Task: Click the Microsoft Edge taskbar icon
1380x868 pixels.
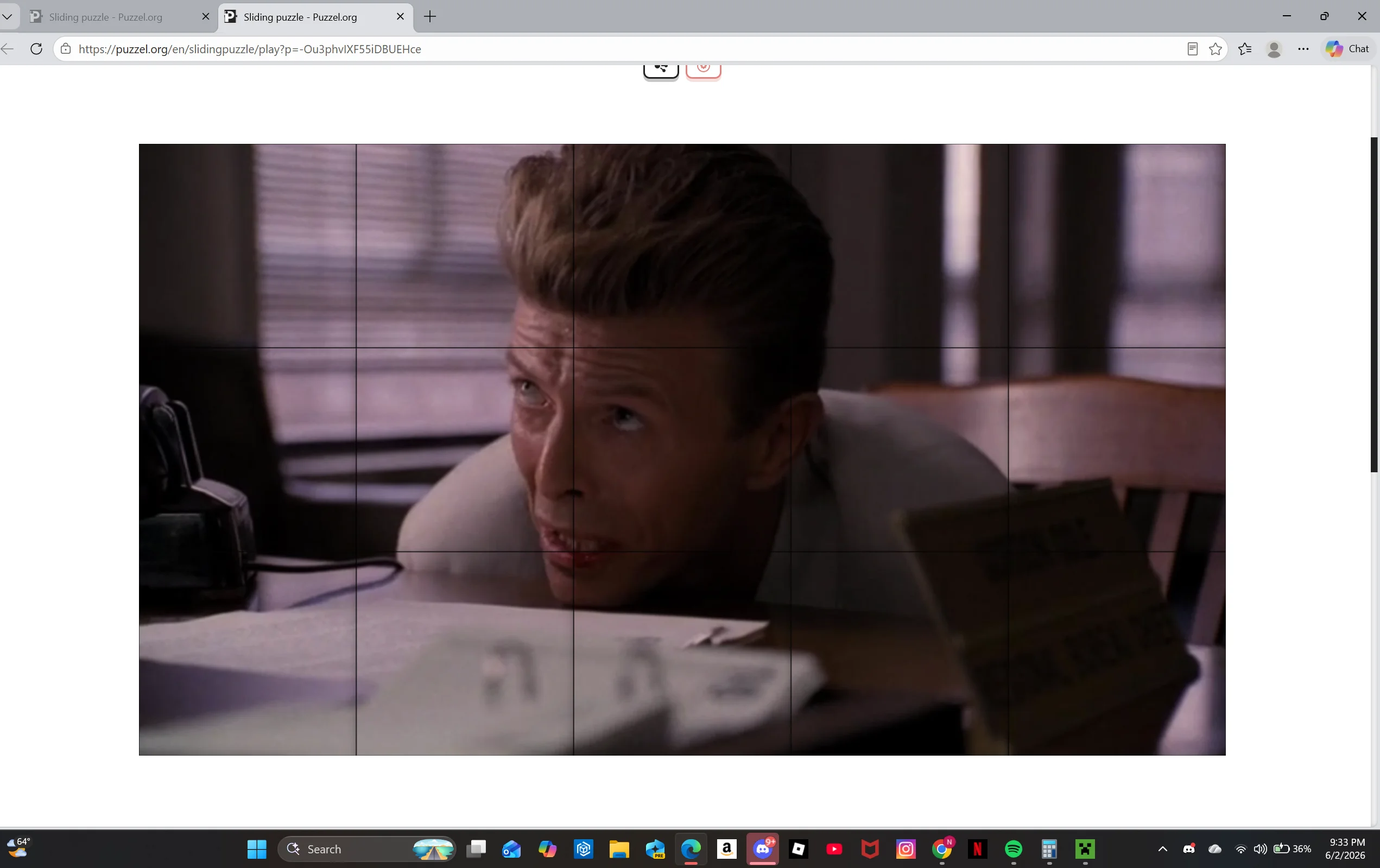Action: point(691,849)
